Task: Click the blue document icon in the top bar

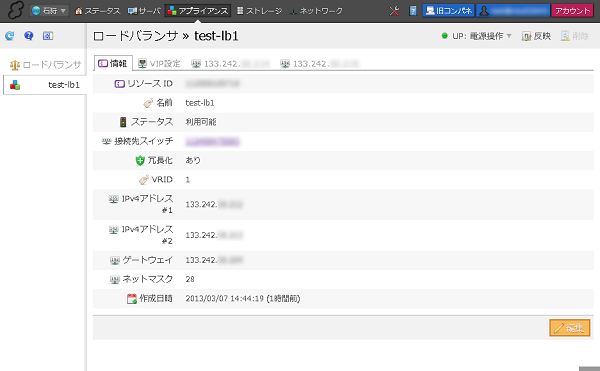Action: [x=413, y=11]
